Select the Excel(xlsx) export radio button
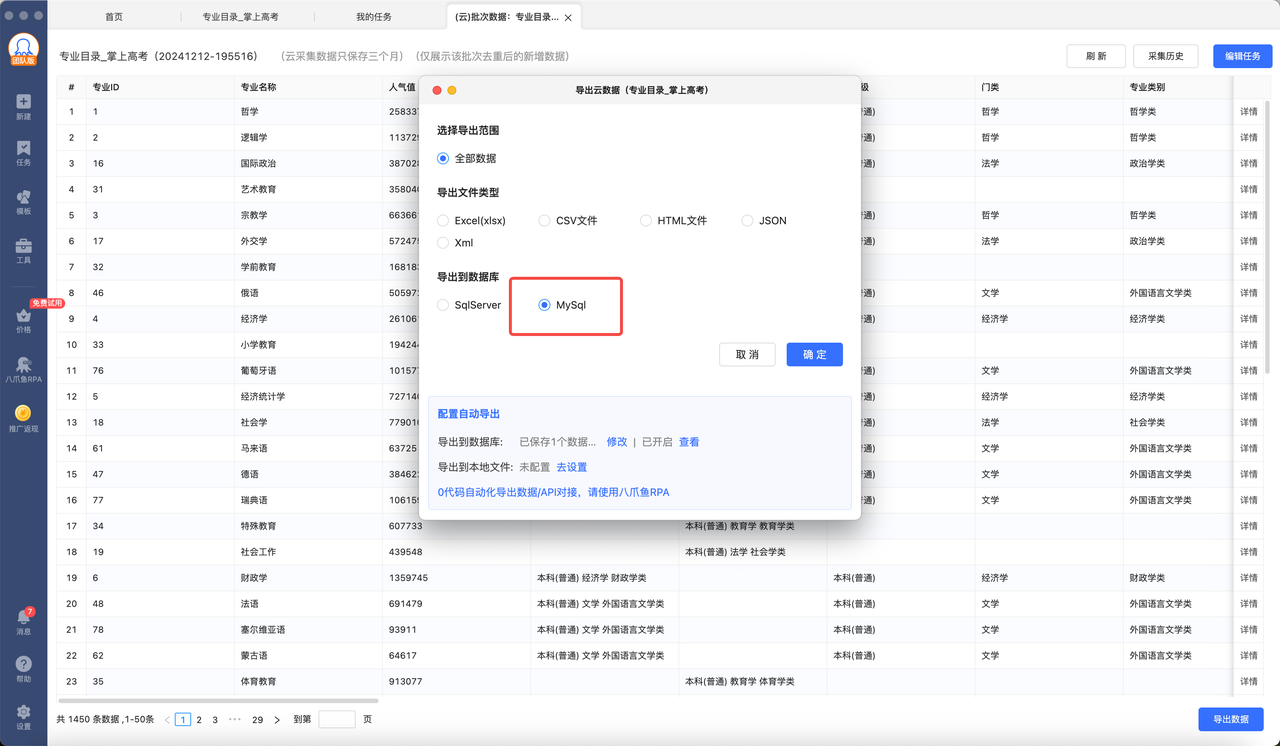The image size is (1280, 746). (x=443, y=220)
